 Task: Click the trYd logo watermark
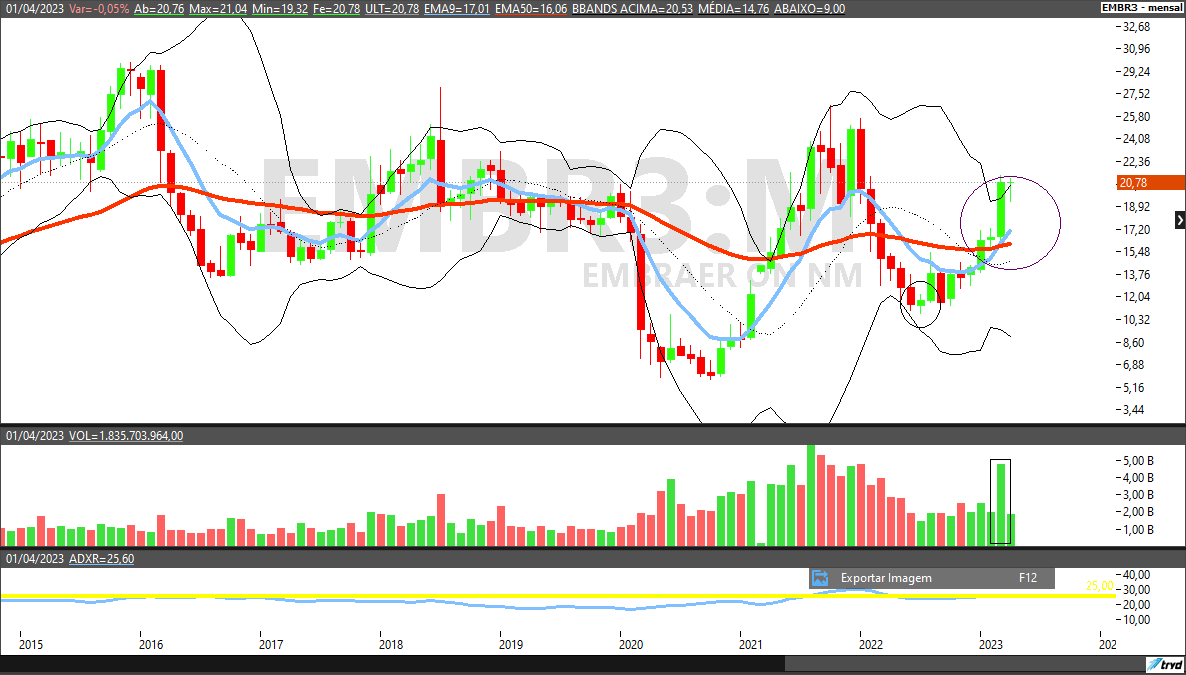[x=1164, y=665]
